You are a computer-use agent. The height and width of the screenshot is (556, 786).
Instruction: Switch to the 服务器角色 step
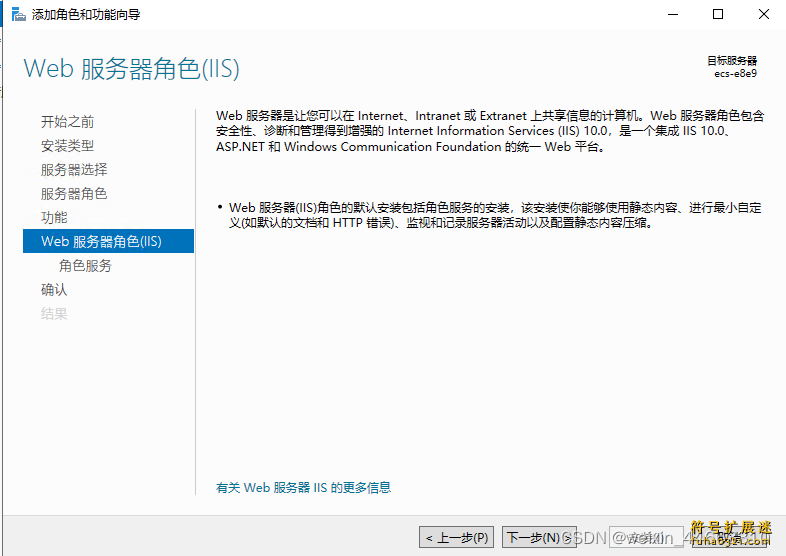click(x=74, y=194)
